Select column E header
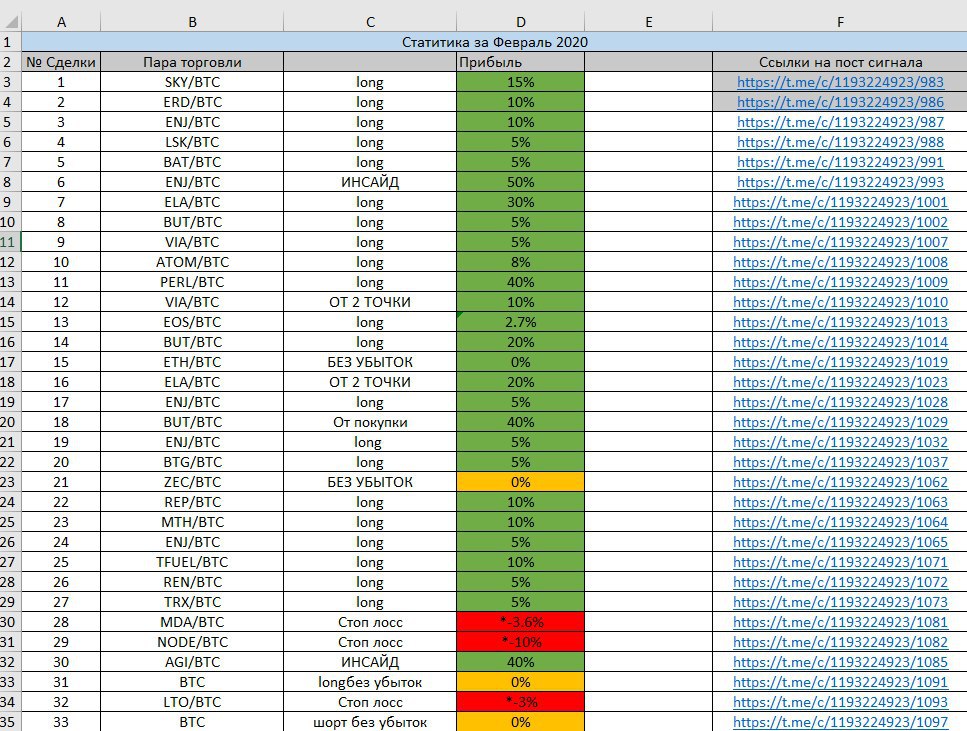The width and height of the screenshot is (967, 731). pos(648,22)
